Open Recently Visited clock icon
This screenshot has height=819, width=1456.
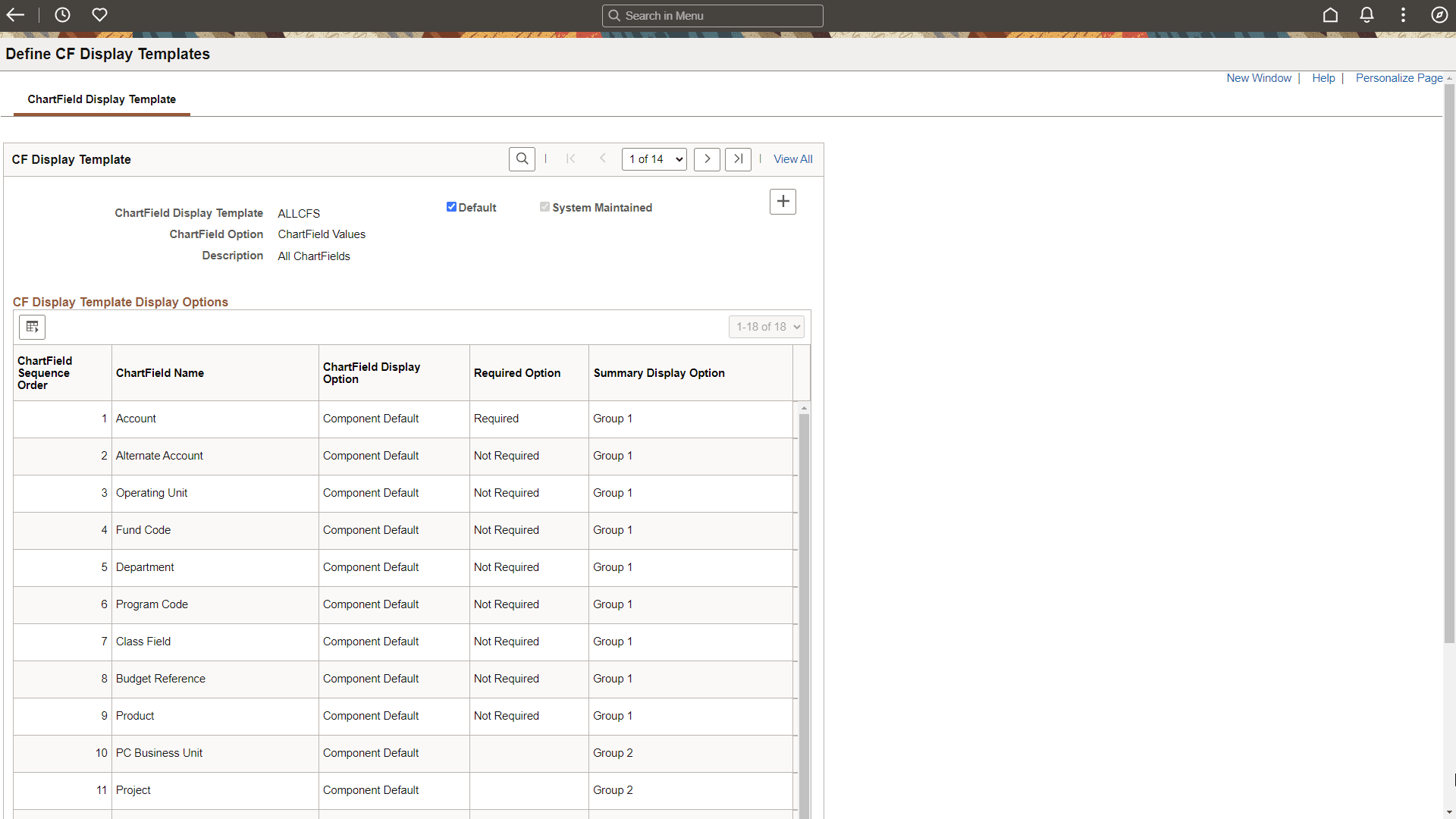[62, 15]
